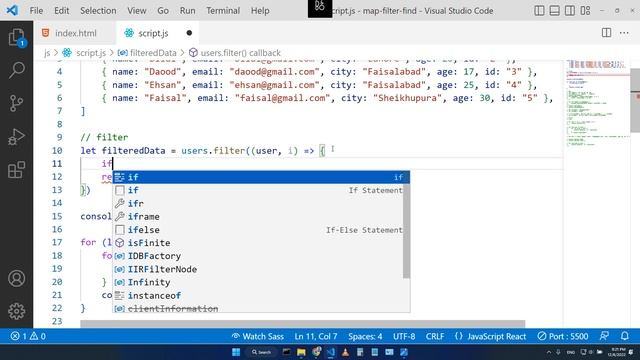This screenshot has height=360, width=640.
Task: Switch to the index.html tab
Action: pyautogui.click(x=75, y=33)
